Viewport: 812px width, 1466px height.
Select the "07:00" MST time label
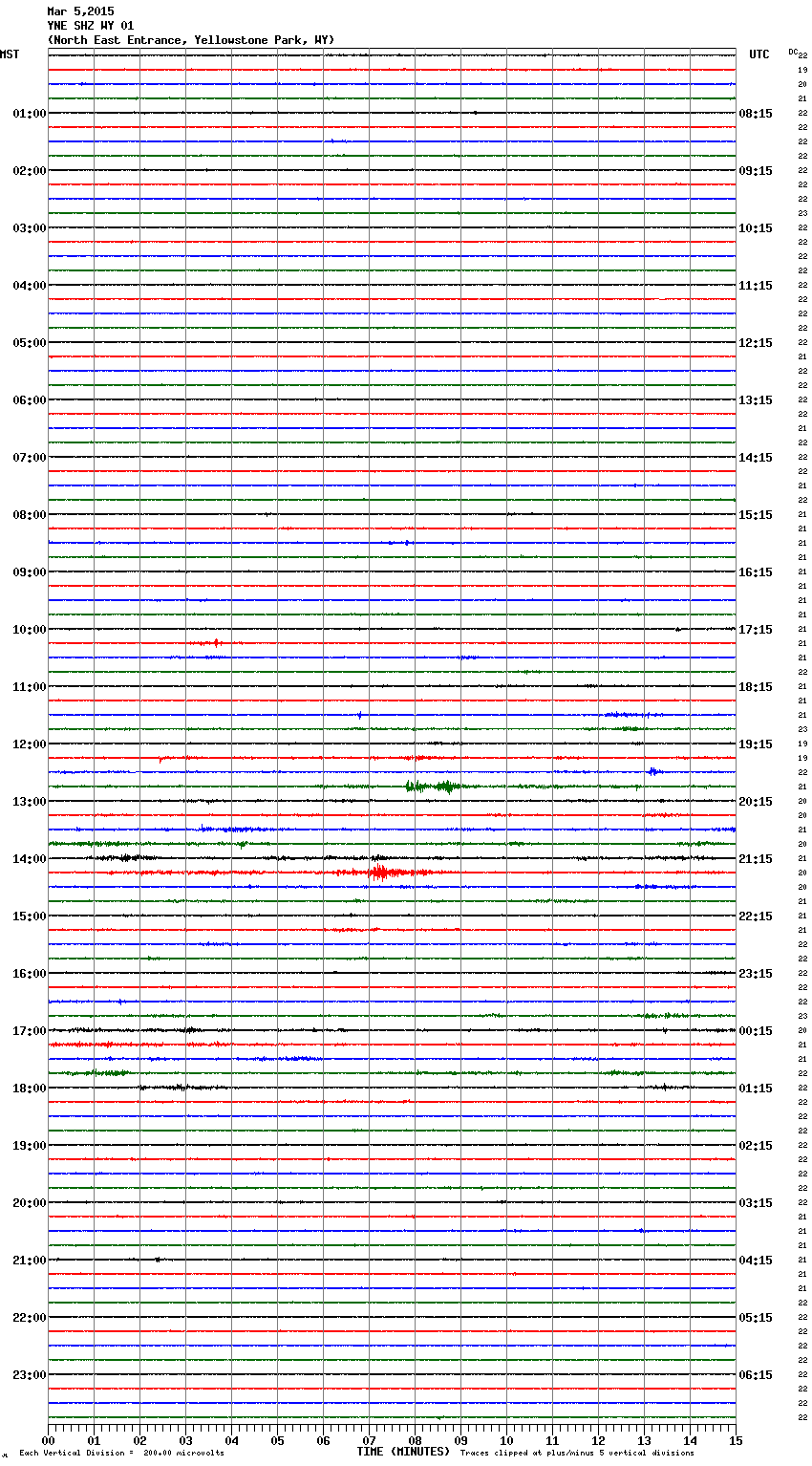pos(30,458)
